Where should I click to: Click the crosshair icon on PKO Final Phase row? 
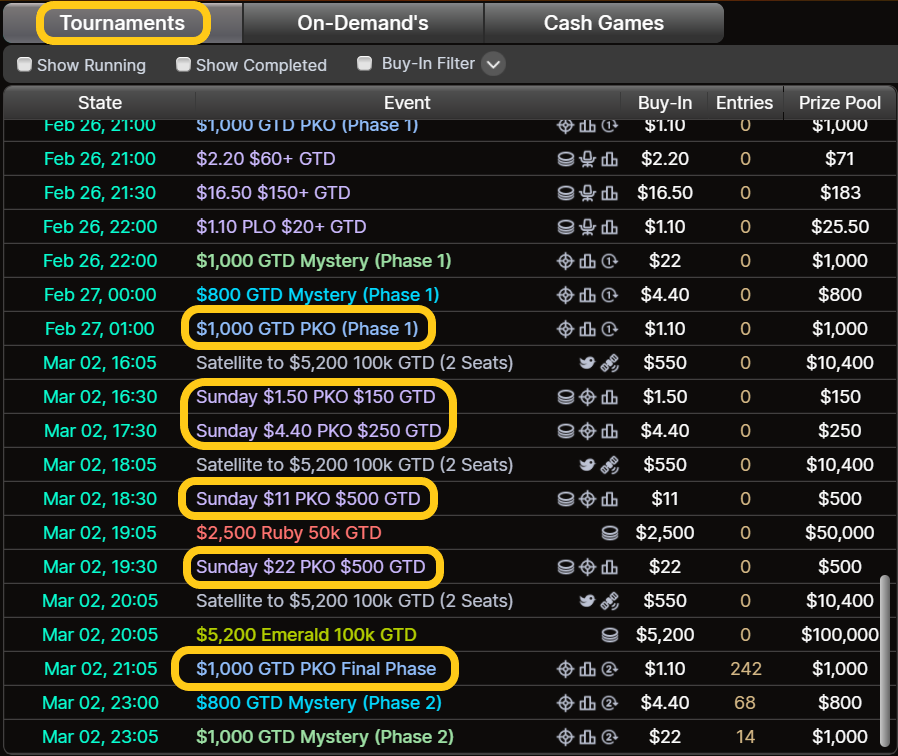565,669
